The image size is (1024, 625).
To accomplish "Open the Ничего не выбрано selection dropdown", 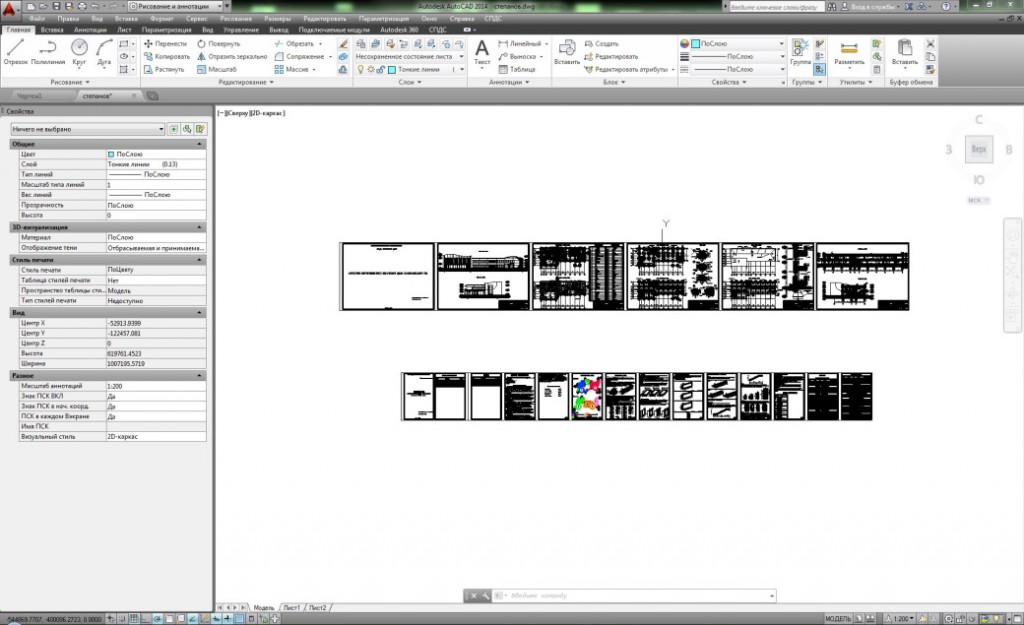I will 88,129.
